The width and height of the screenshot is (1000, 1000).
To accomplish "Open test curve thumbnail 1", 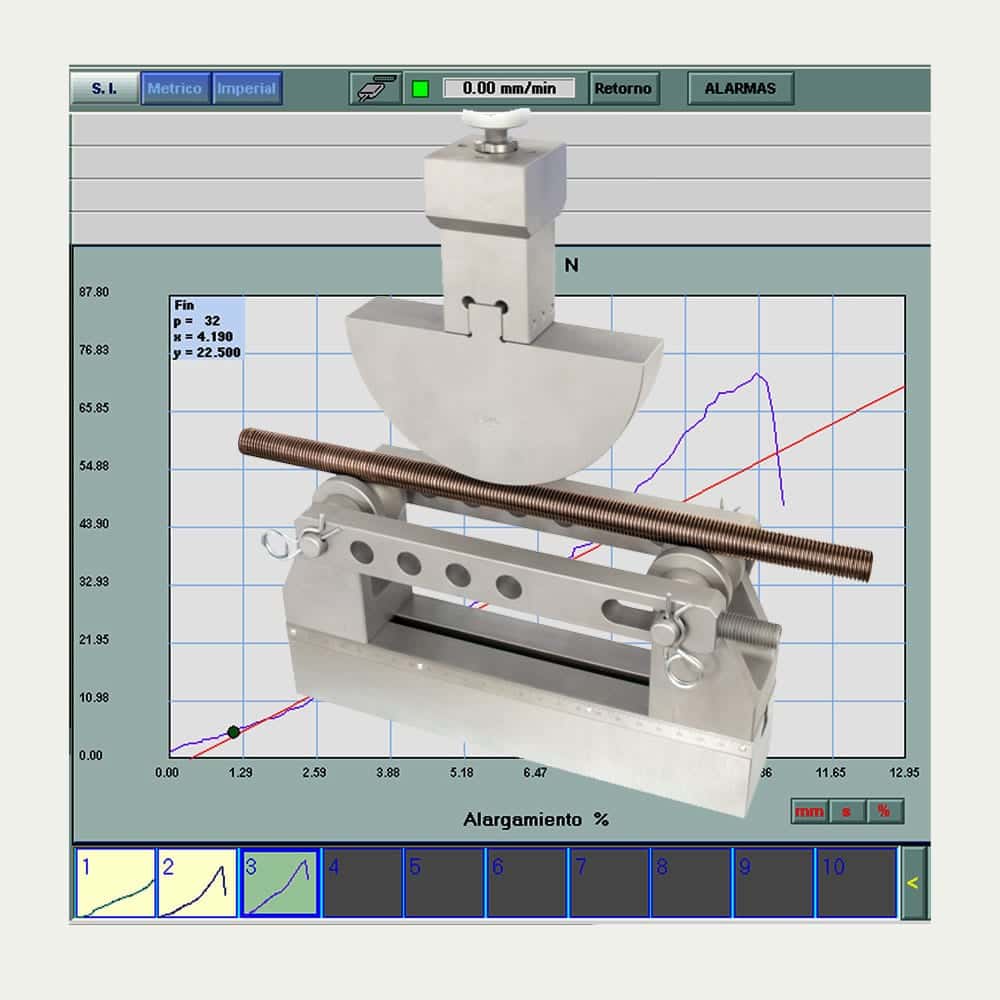I will coord(116,883).
